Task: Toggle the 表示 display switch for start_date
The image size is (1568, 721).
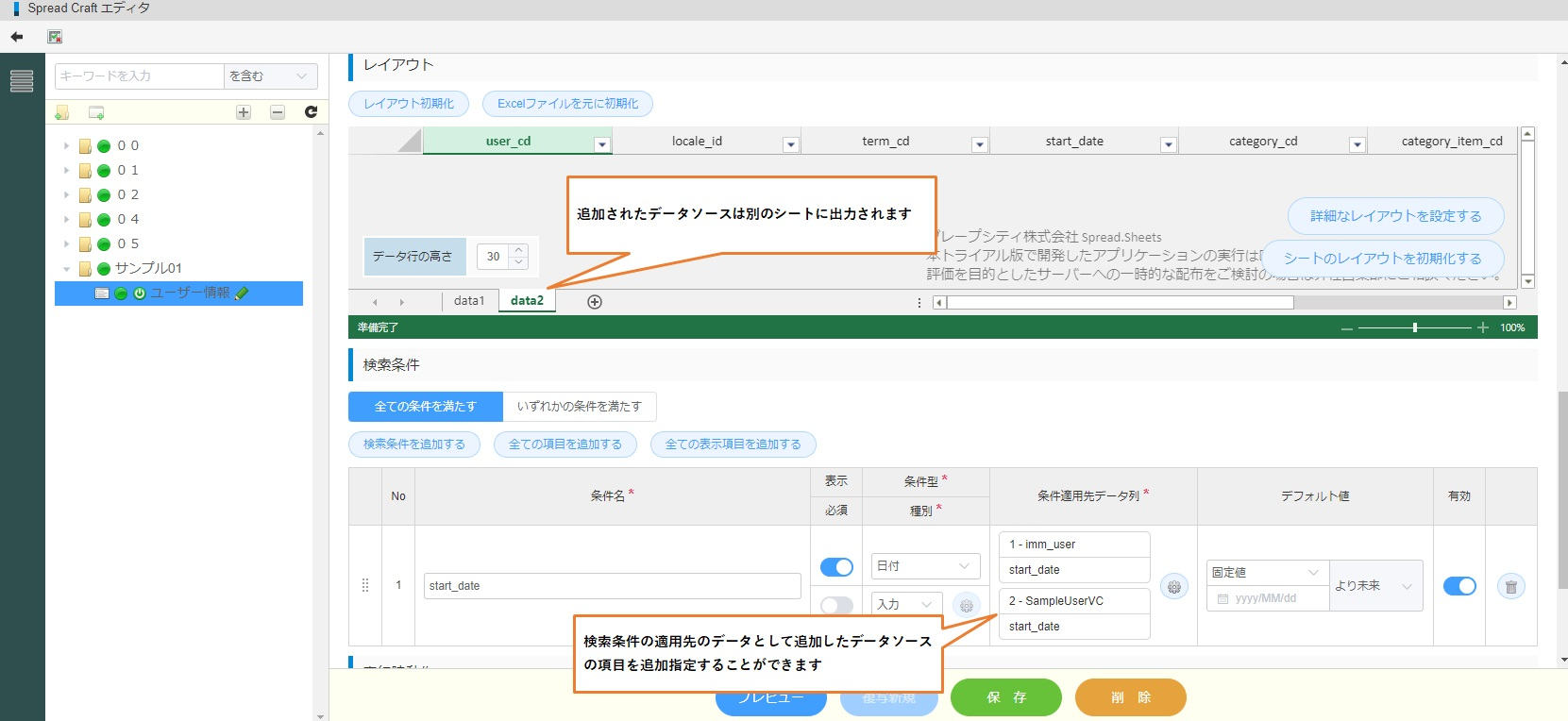Action: click(836, 566)
